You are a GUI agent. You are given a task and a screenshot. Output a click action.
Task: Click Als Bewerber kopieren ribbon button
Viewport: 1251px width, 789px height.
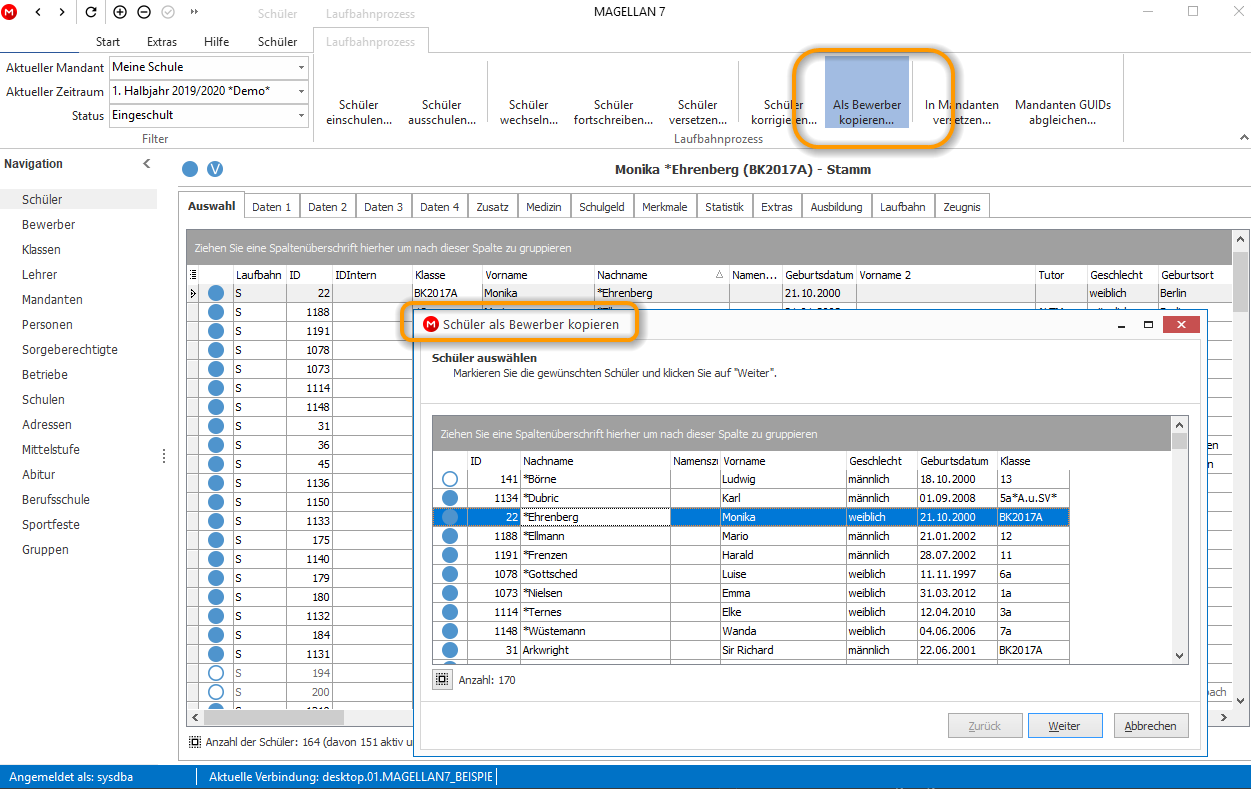click(x=867, y=92)
